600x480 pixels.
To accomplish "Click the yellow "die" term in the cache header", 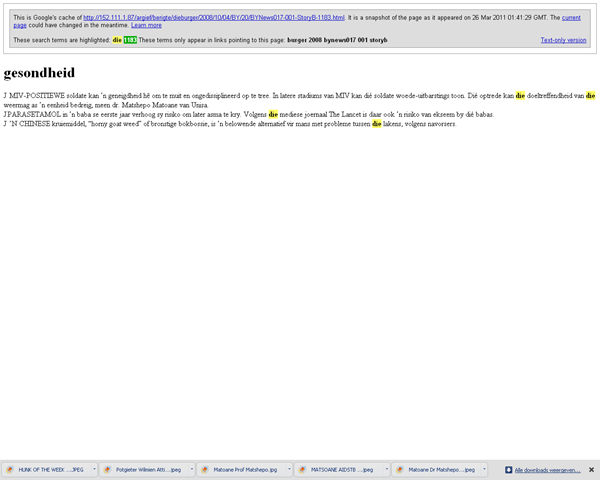I will coord(117,40).
